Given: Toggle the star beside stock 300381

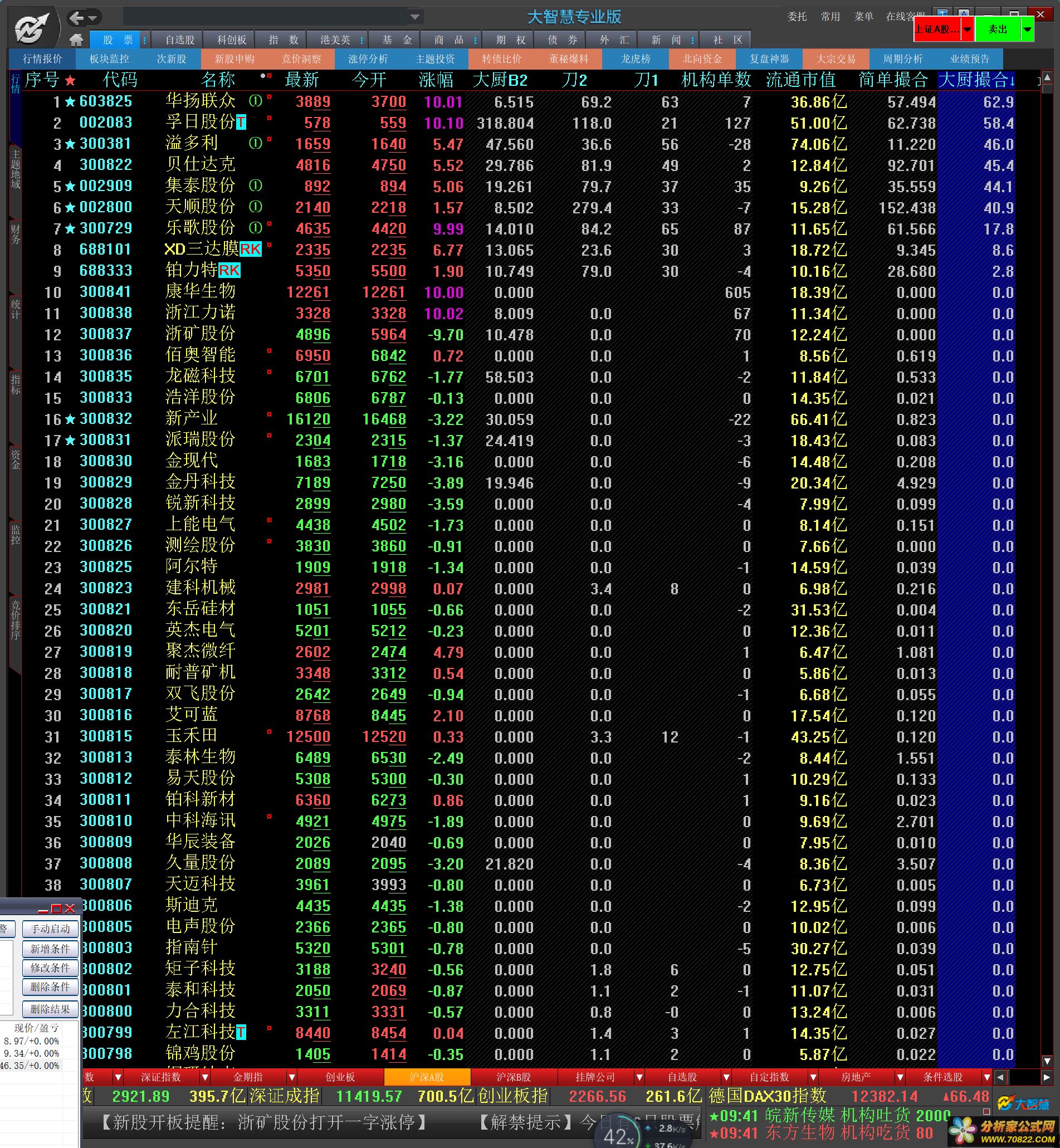Looking at the screenshot, I should point(70,144).
